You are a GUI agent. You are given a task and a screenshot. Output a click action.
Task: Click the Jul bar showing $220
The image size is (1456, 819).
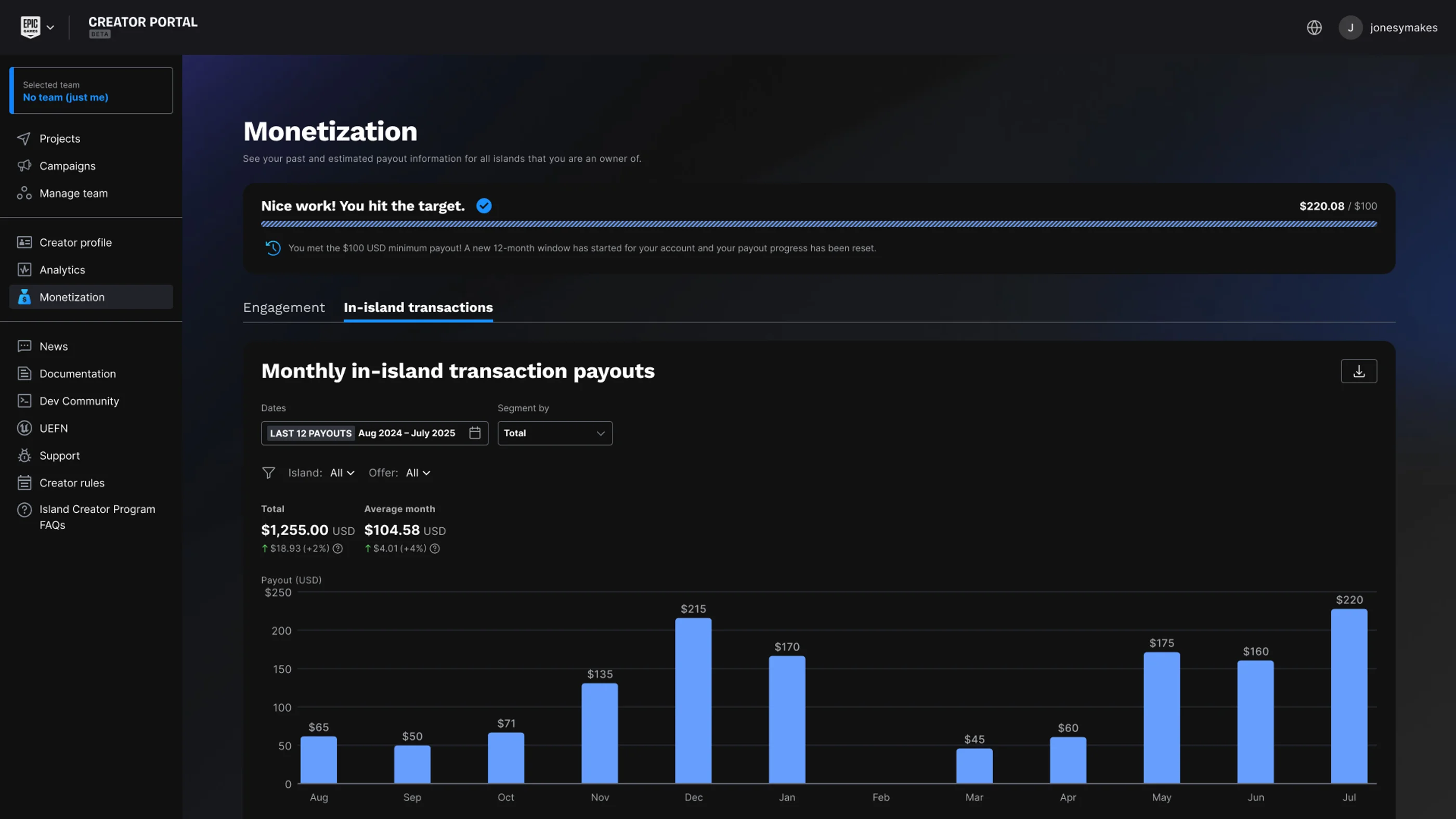(1349, 696)
